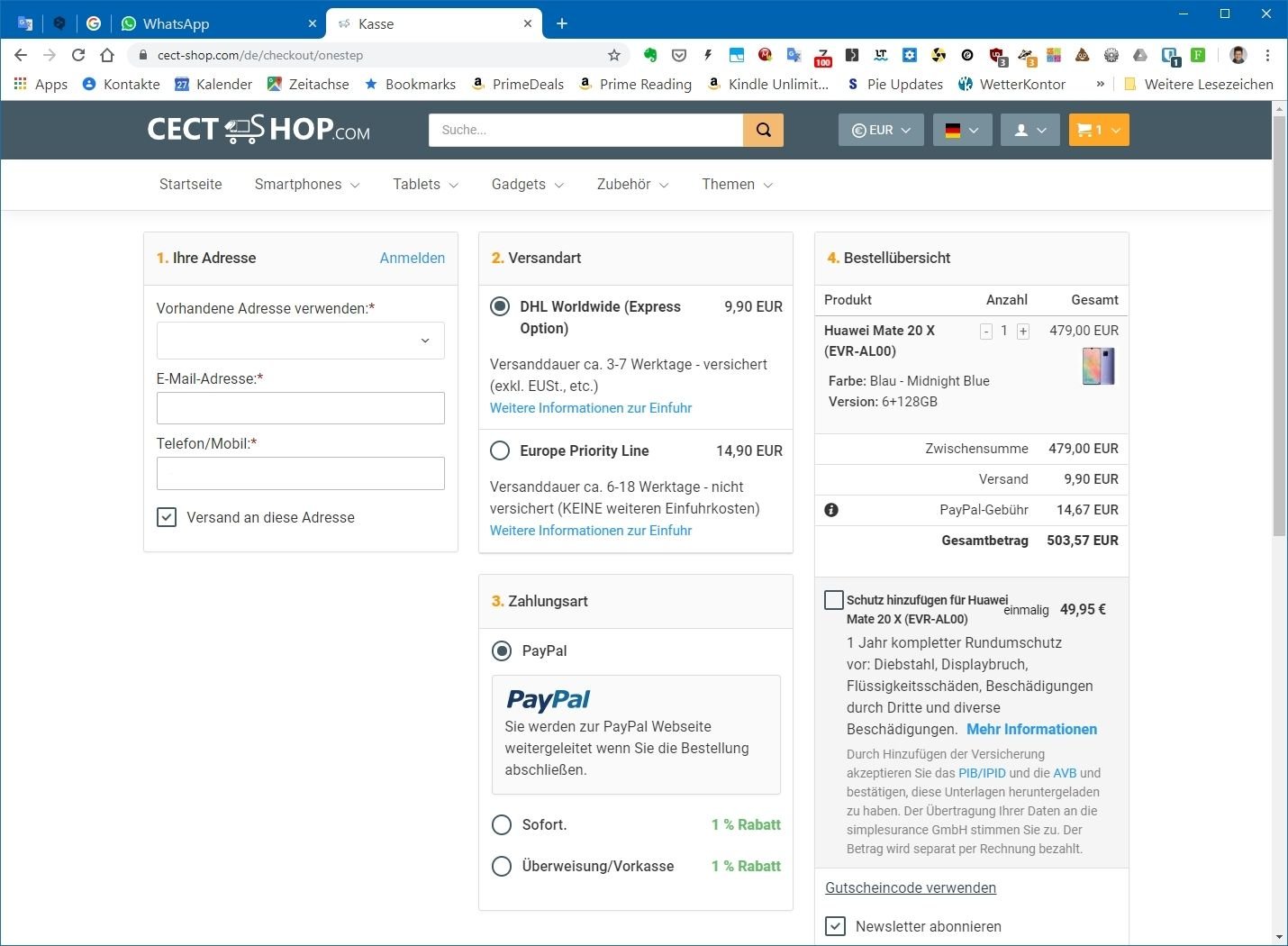1288x946 pixels.
Task: Select Überweisung/Vorkasse payment method
Action: point(502,866)
